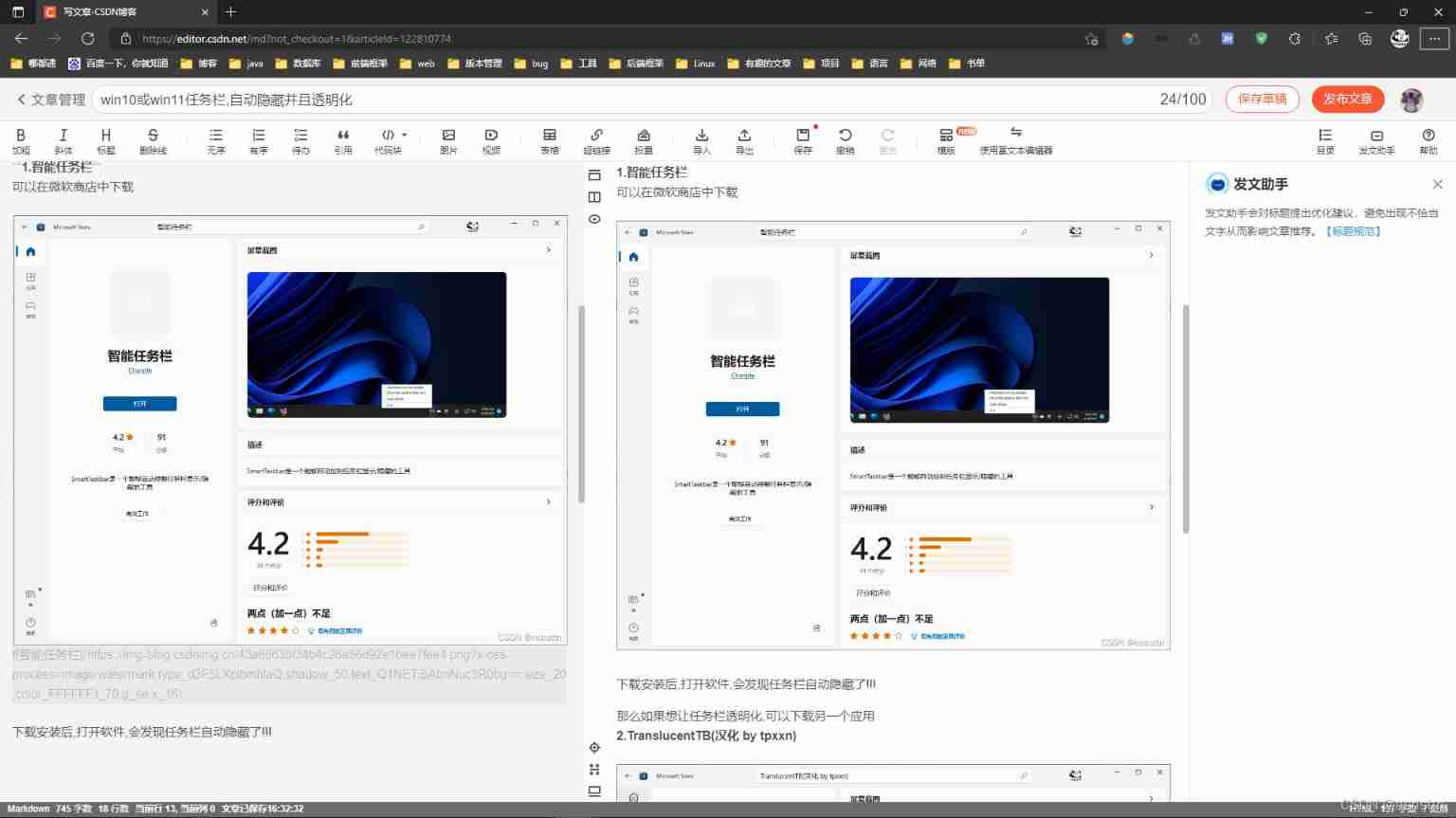Open a new browser tab

coord(230,12)
